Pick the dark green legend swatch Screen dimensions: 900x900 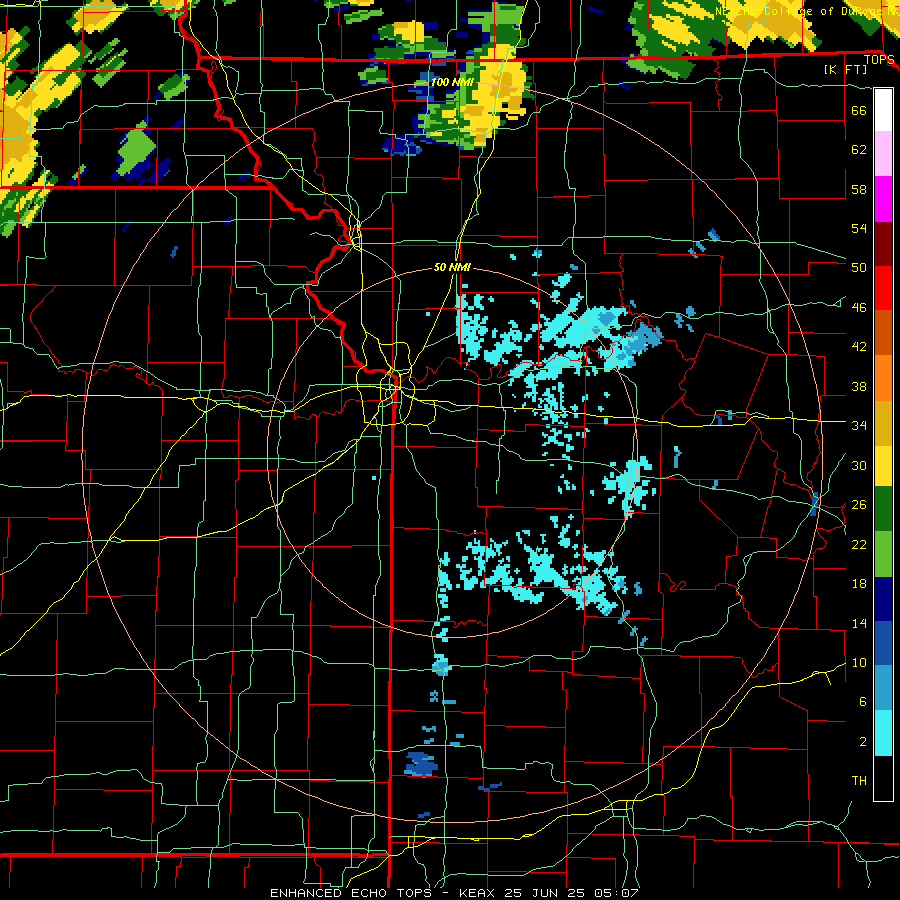pos(883,509)
